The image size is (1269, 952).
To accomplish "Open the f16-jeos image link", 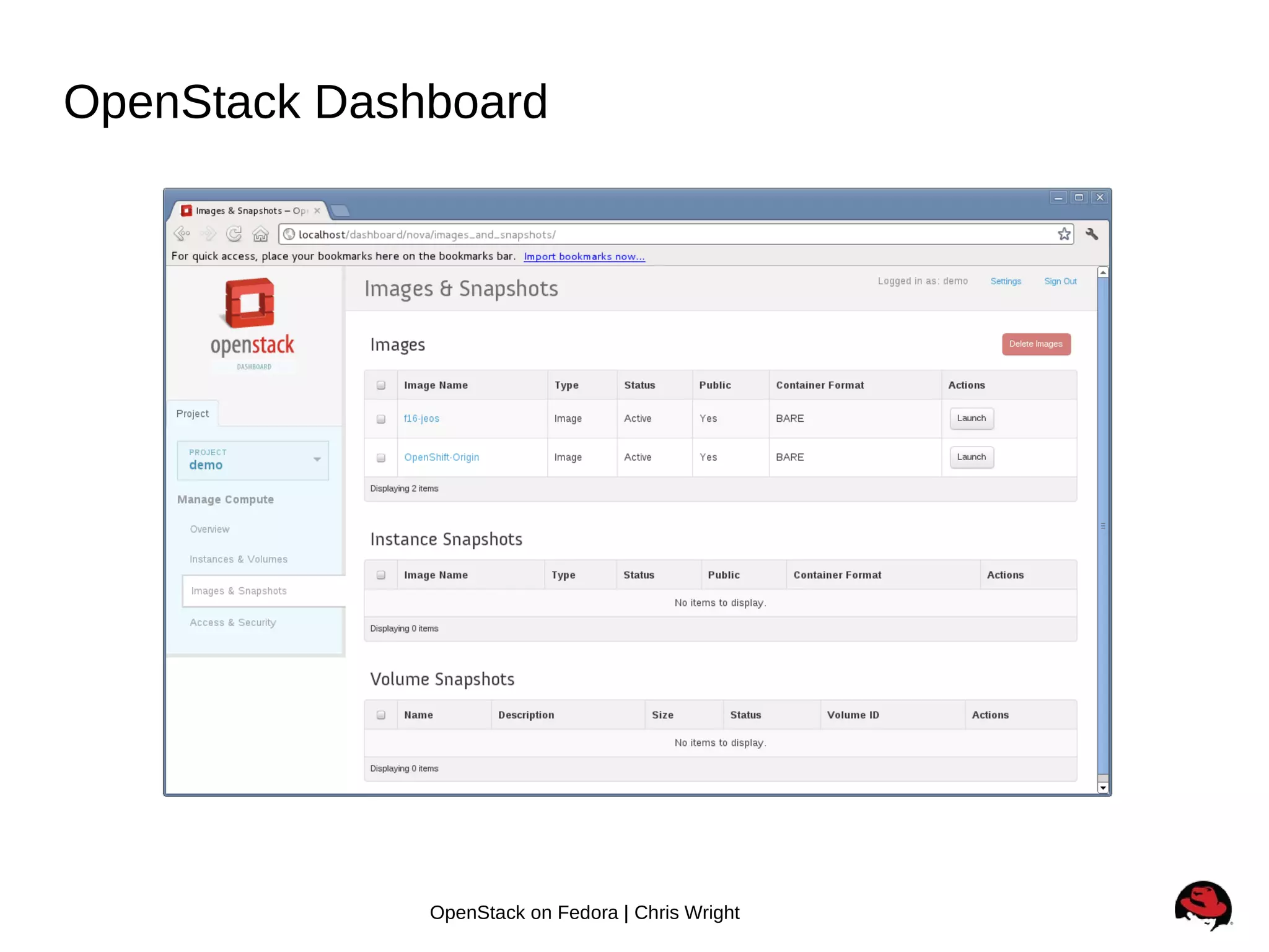I will pyautogui.click(x=421, y=419).
